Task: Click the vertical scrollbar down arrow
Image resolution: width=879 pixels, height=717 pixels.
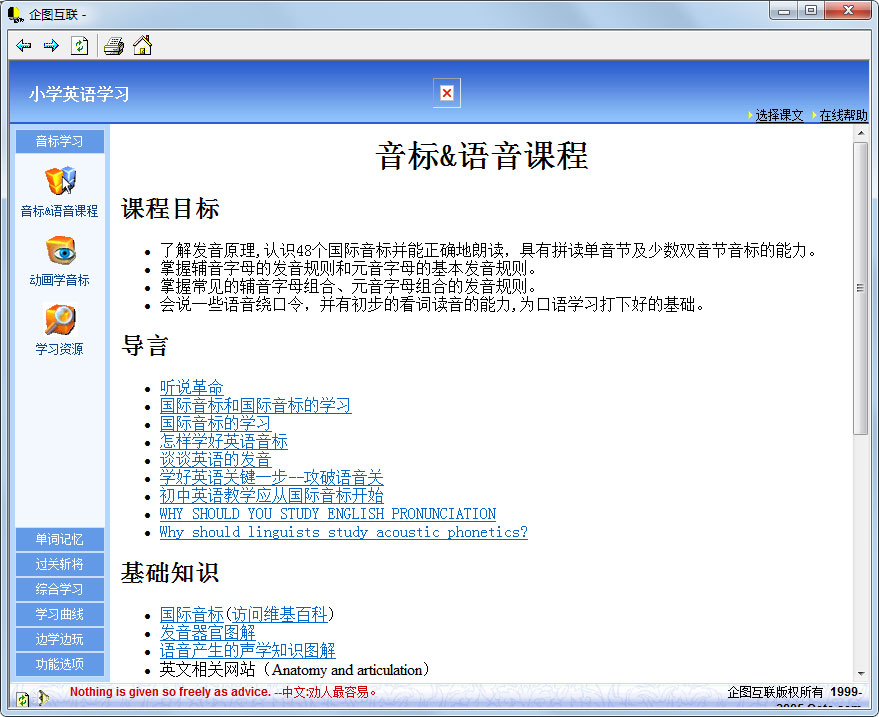Action: (860, 672)
